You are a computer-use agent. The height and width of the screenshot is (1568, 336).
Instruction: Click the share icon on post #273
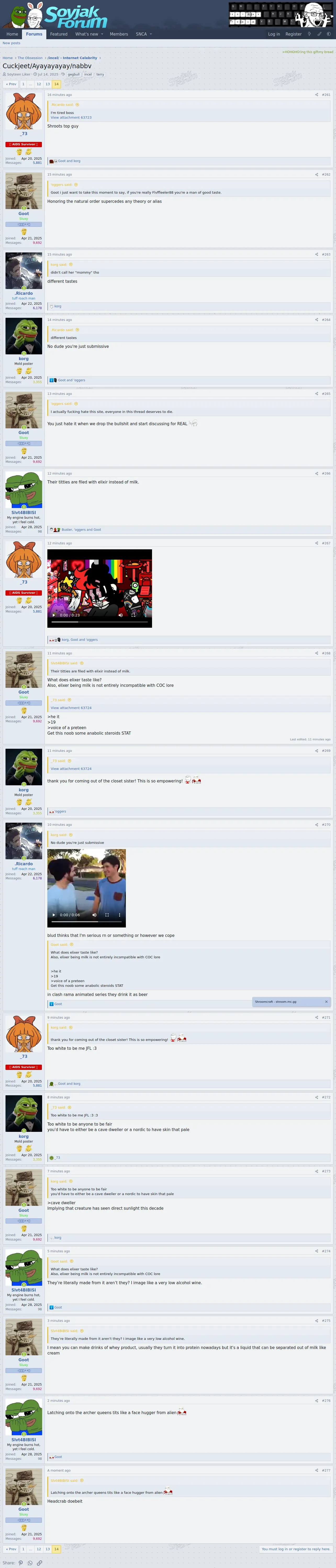(x=316, y=1171)
